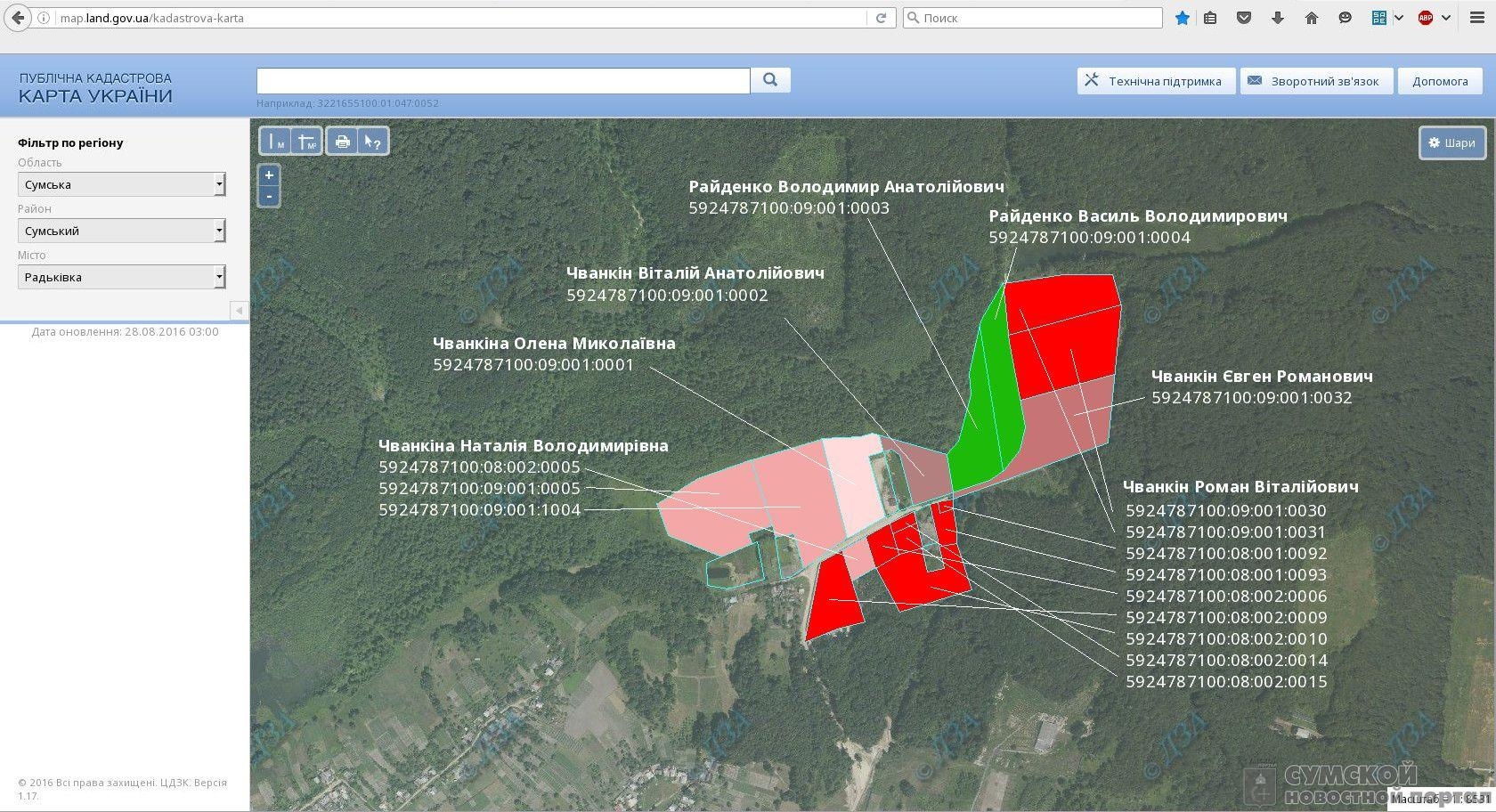
Task: Click the cadastral number search field
Action: 503,80
